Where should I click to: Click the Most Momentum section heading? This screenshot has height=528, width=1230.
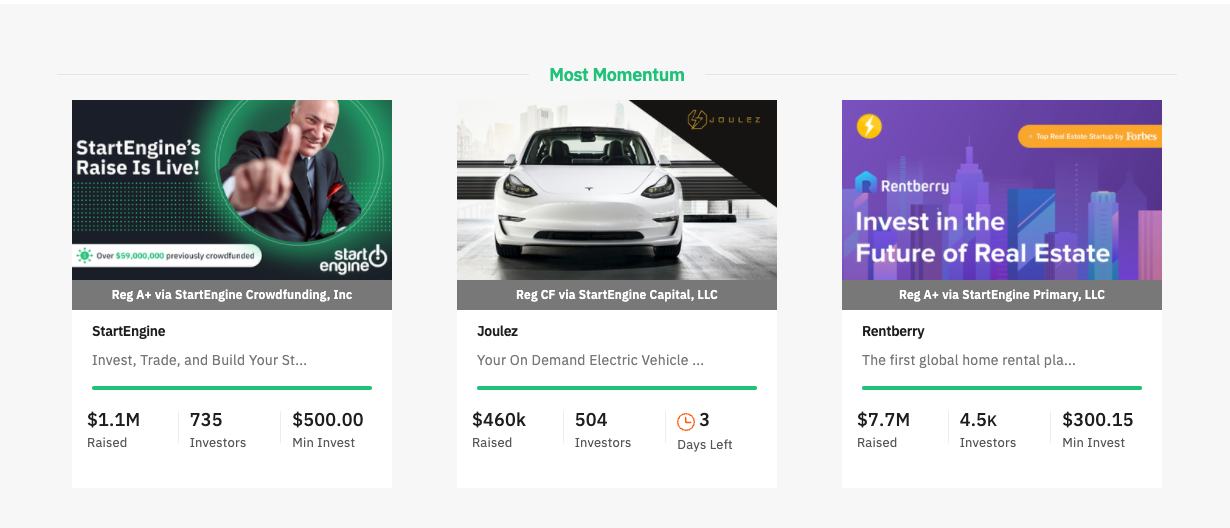[617, 75]
